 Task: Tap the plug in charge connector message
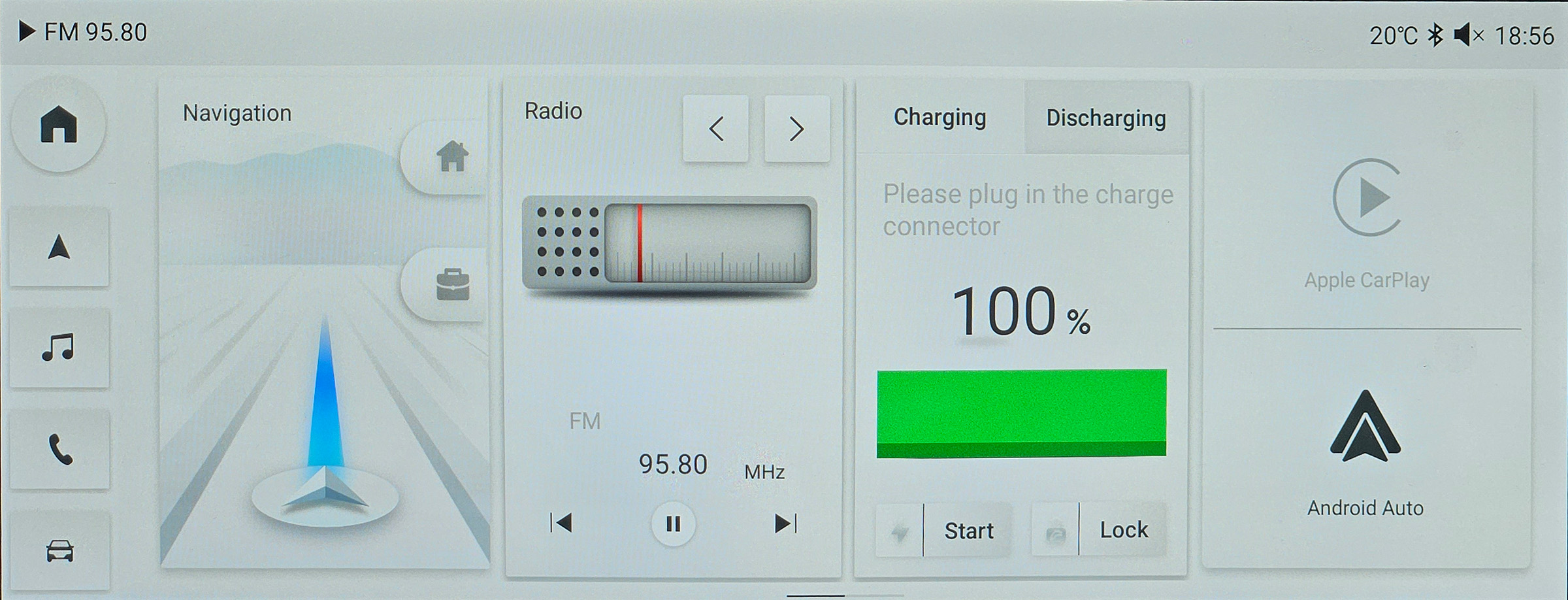coord(1028,210)
